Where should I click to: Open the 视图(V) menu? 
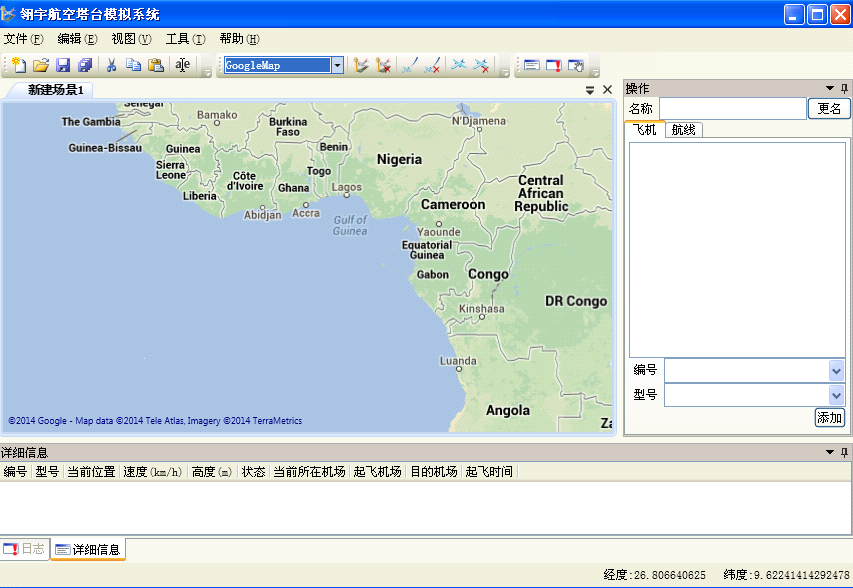[x=131, y=39]
